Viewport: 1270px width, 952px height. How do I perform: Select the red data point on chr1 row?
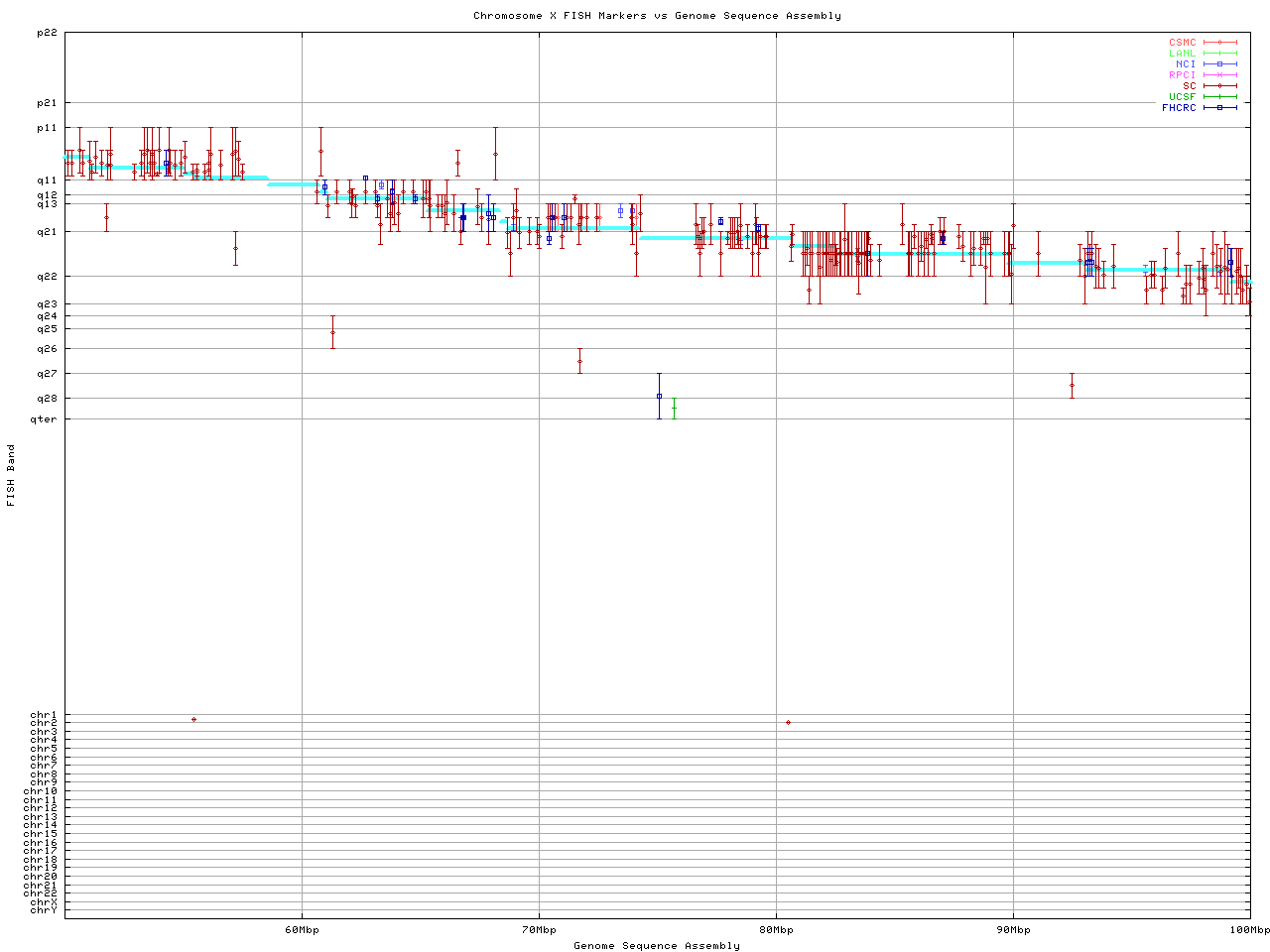click(193, 719)
